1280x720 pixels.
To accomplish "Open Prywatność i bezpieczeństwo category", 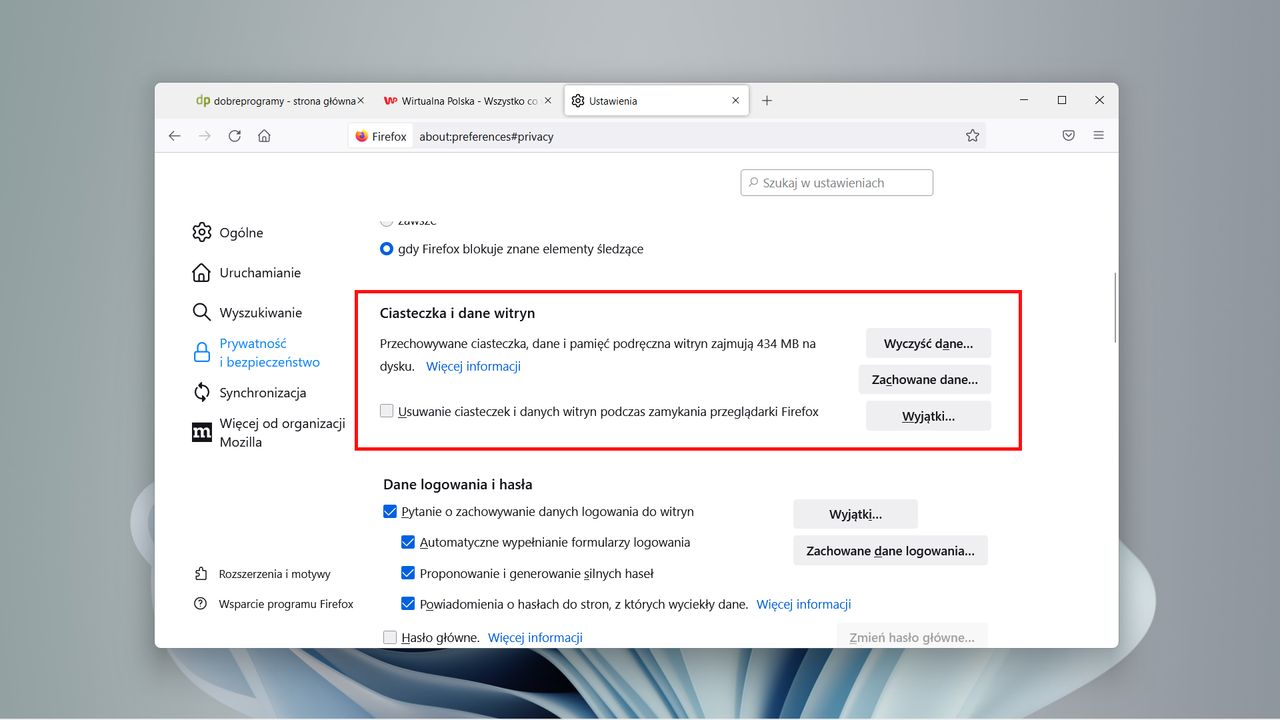I will 256,353.
